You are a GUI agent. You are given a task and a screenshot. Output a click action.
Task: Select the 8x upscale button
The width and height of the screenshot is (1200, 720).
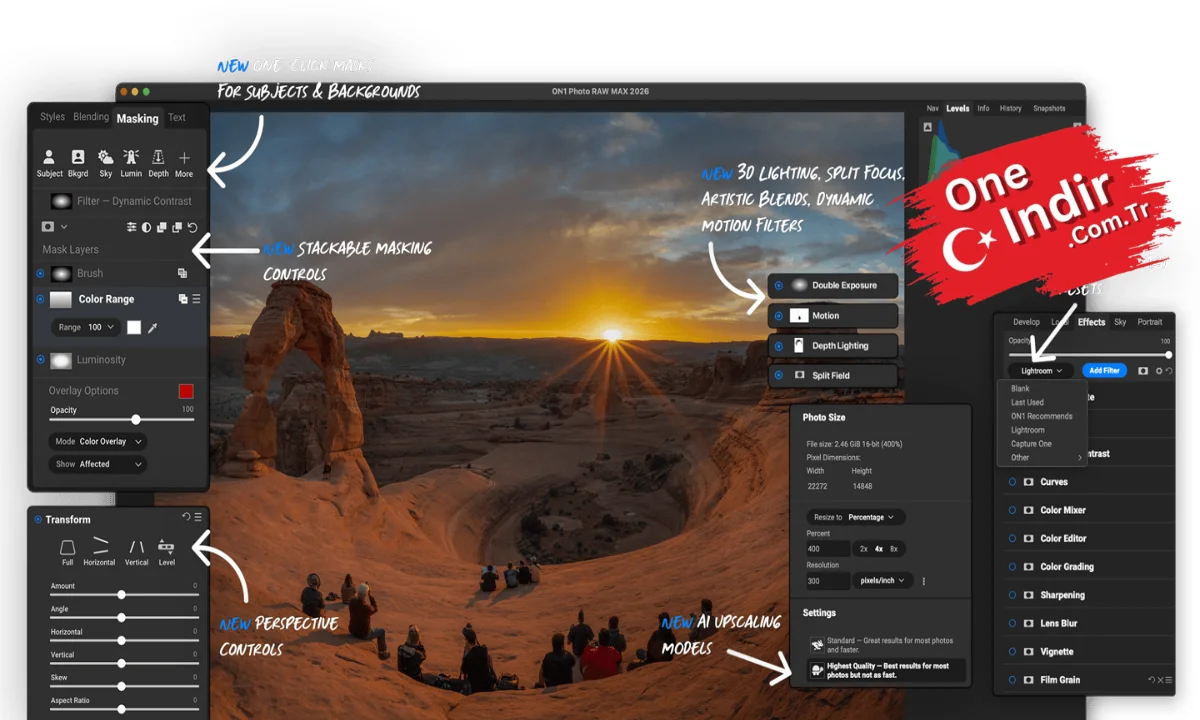coord(894,549)
